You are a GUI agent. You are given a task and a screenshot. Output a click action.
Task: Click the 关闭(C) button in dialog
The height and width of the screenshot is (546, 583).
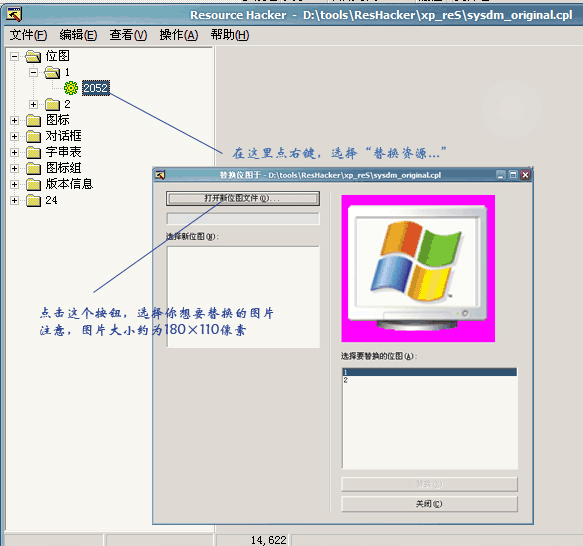point(429,504)
